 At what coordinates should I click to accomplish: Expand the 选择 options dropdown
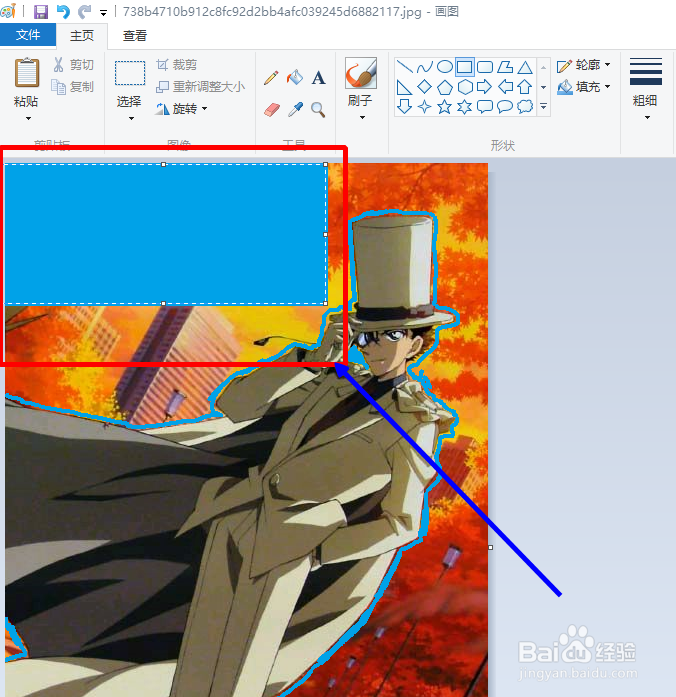point(131,118)
